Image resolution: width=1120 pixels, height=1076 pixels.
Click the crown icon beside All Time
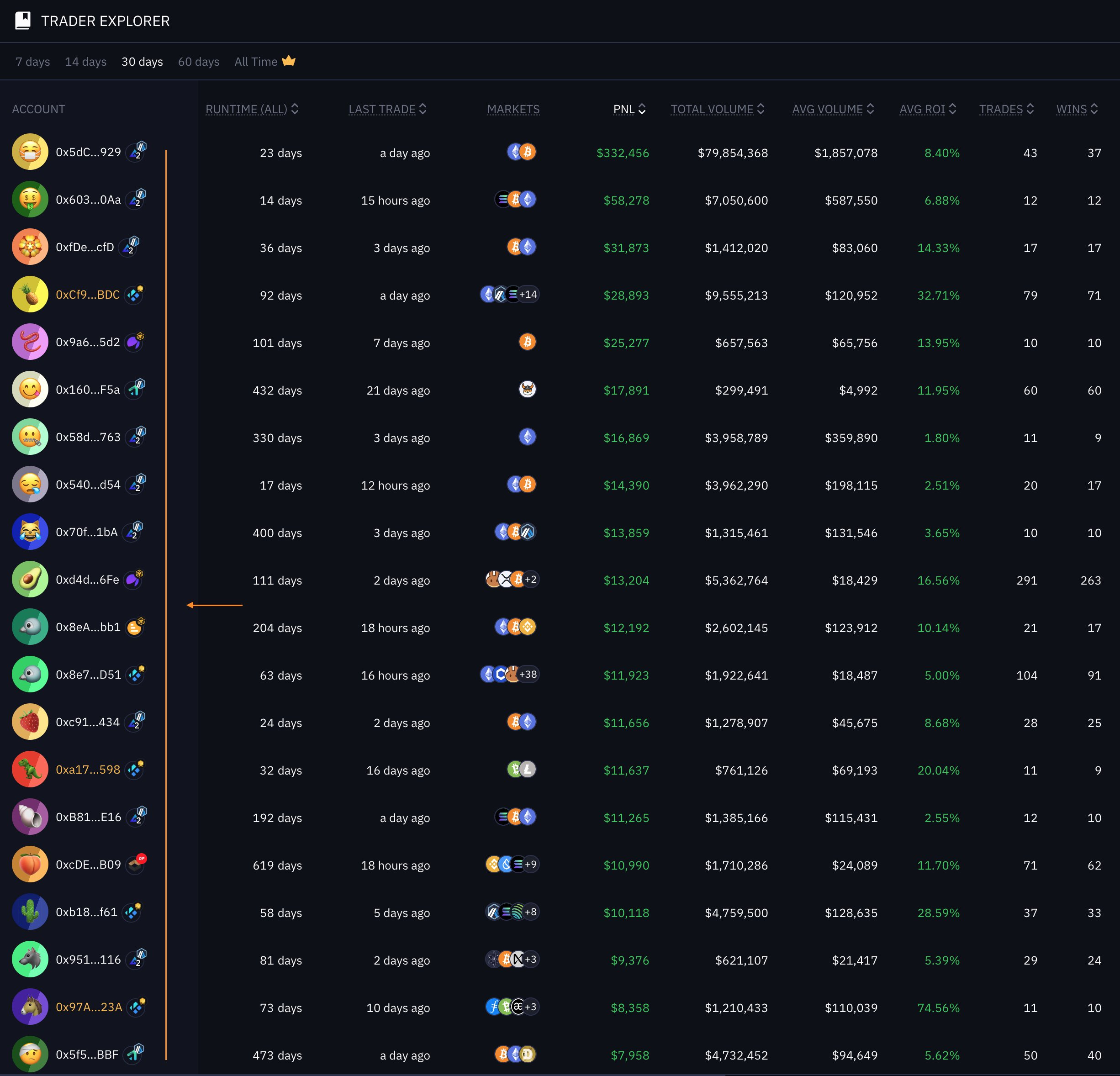click(289, 61)
